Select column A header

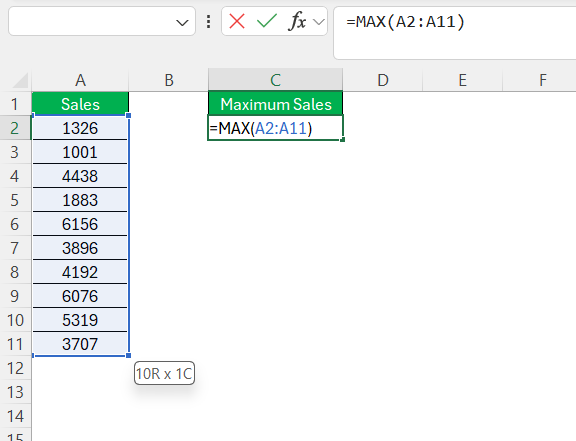pyautogui.click(x=80, y=80)
